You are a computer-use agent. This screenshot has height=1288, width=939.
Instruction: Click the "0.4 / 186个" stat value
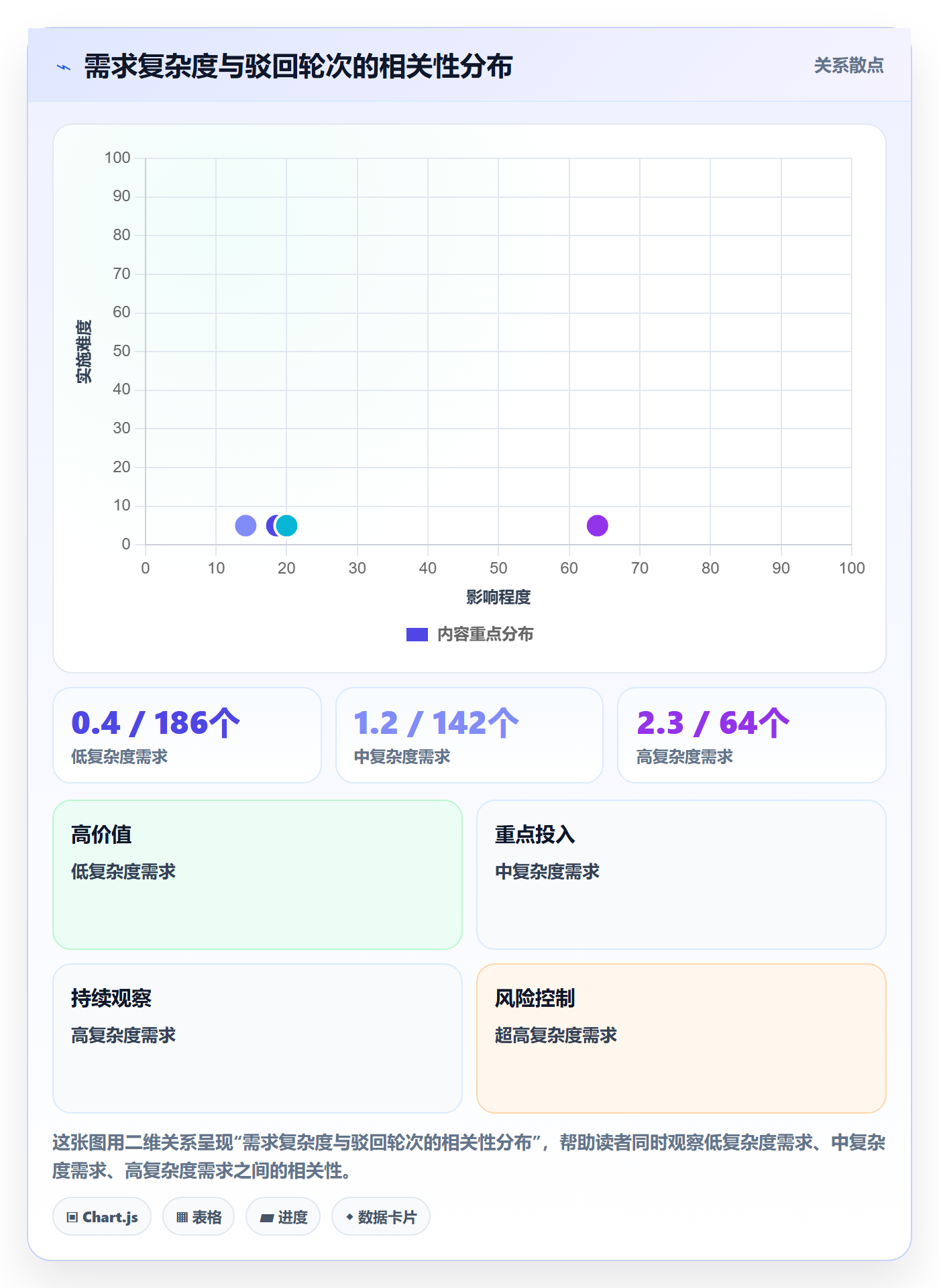click(x=156, y=723)
